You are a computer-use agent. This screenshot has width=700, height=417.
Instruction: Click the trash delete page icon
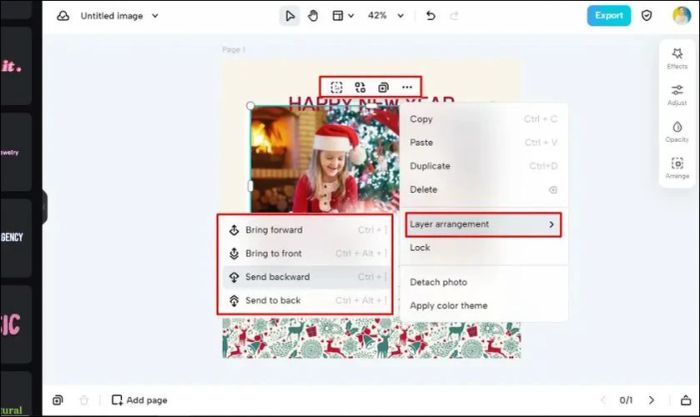[84, 400]
